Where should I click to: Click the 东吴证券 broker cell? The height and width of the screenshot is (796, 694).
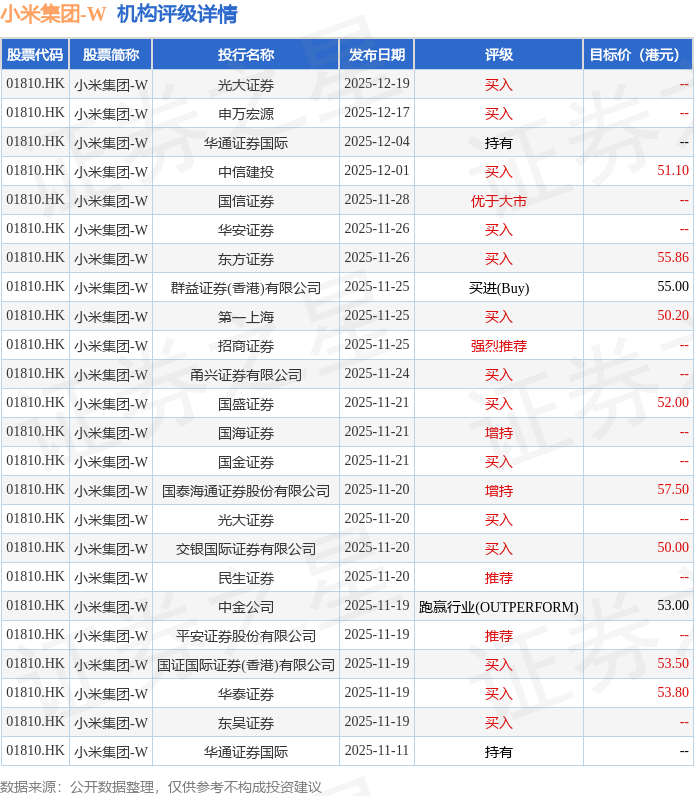246,722
